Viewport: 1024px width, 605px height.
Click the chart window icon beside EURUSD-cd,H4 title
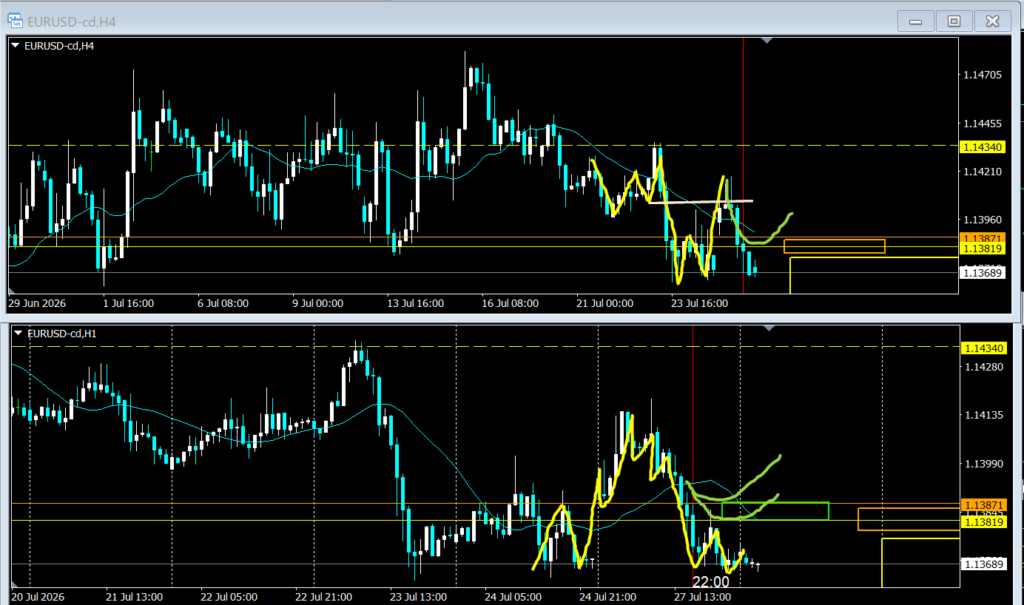14,21
